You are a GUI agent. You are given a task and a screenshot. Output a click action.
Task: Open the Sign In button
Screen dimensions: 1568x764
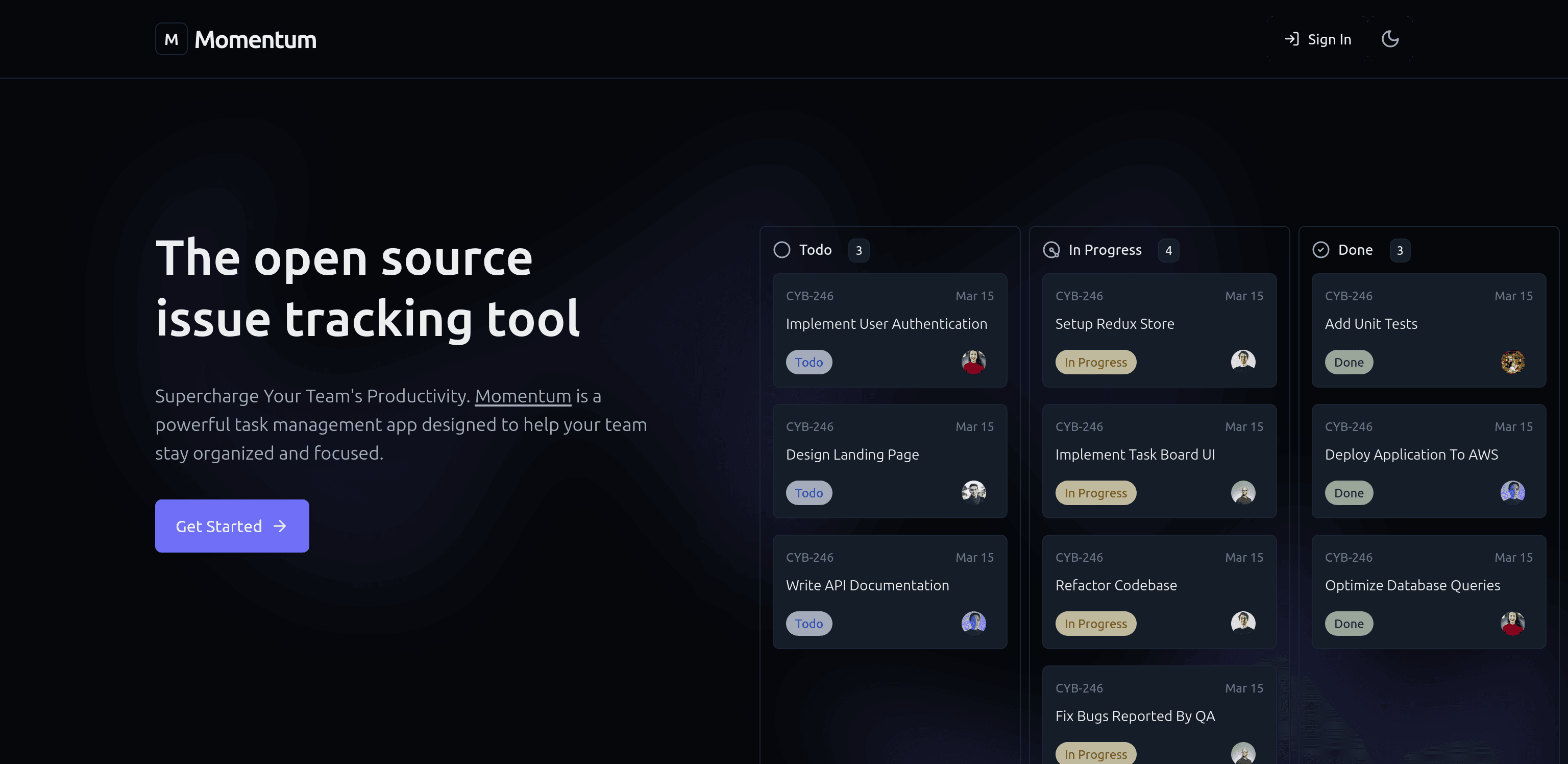[1318, 39]
